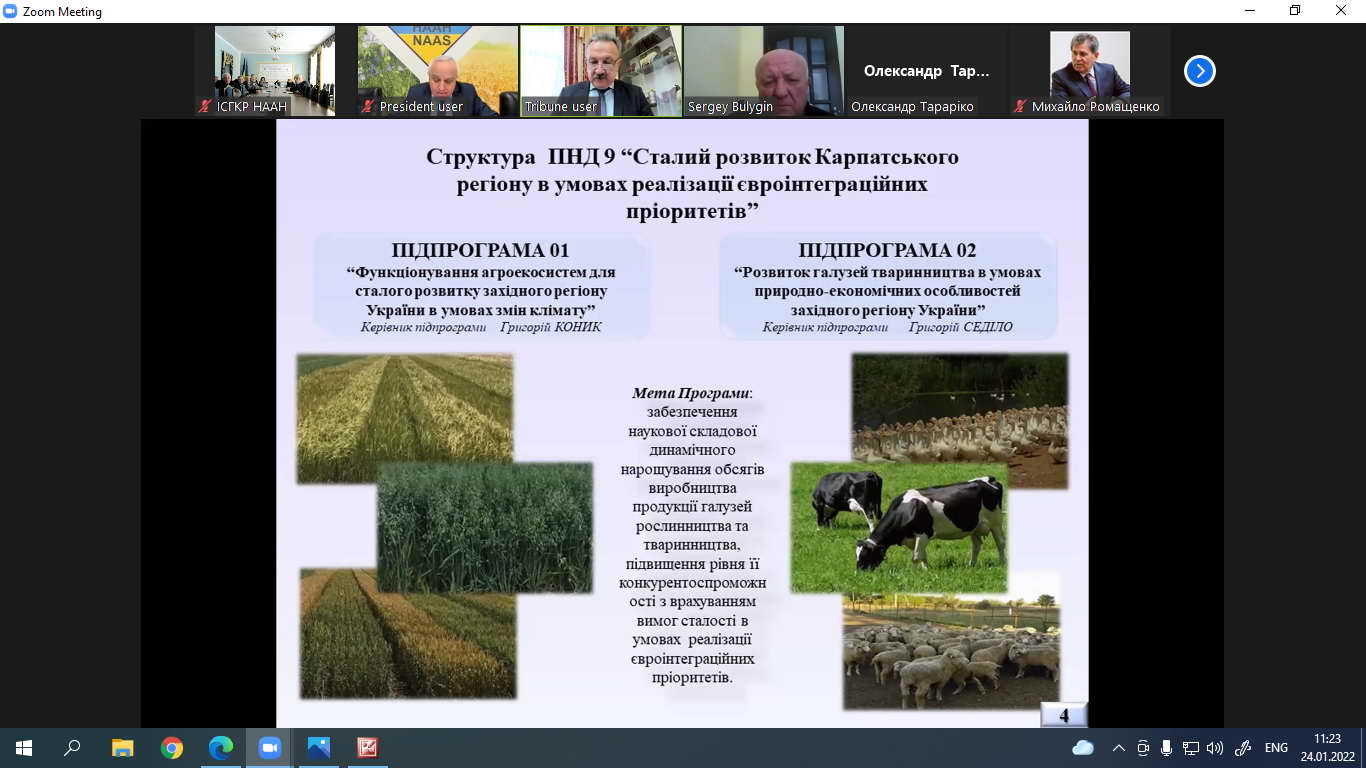Open File Explorer from the taskbar
This screenshot has width=1366, height=768.
[x=122, y=747]
